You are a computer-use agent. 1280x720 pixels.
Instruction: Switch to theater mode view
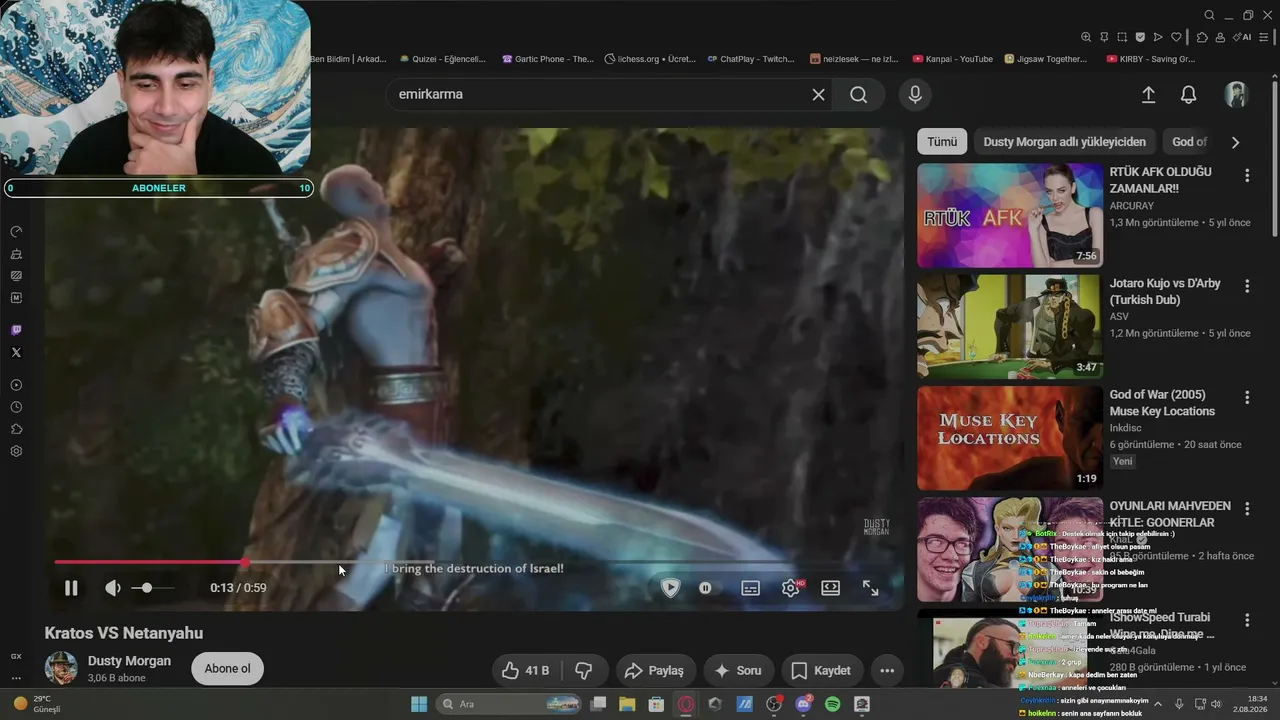(x=830, y=588)
